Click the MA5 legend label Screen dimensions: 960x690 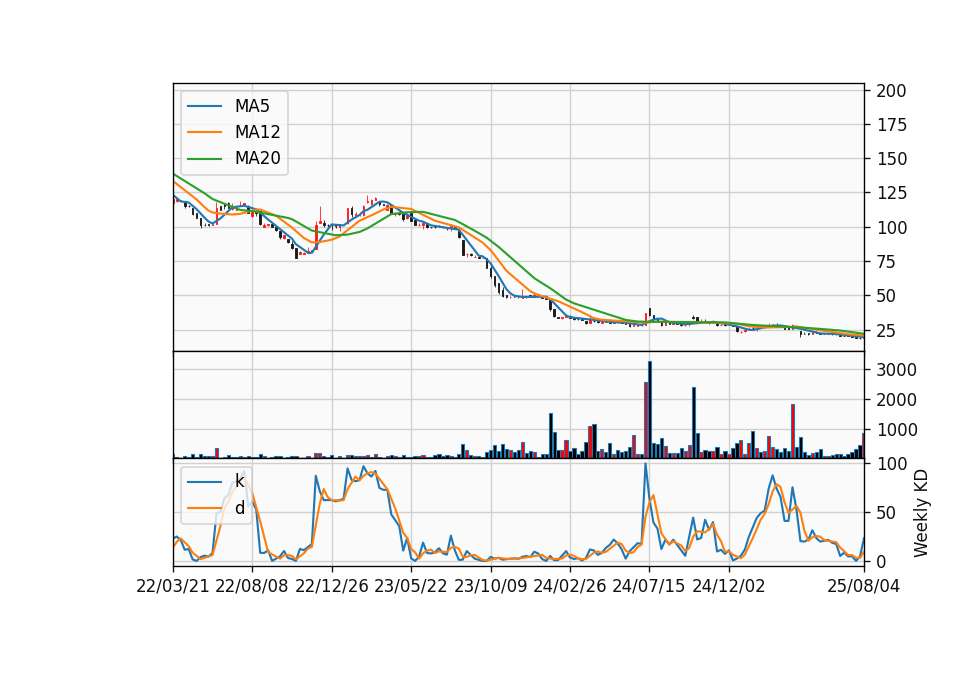click(252, 106)
